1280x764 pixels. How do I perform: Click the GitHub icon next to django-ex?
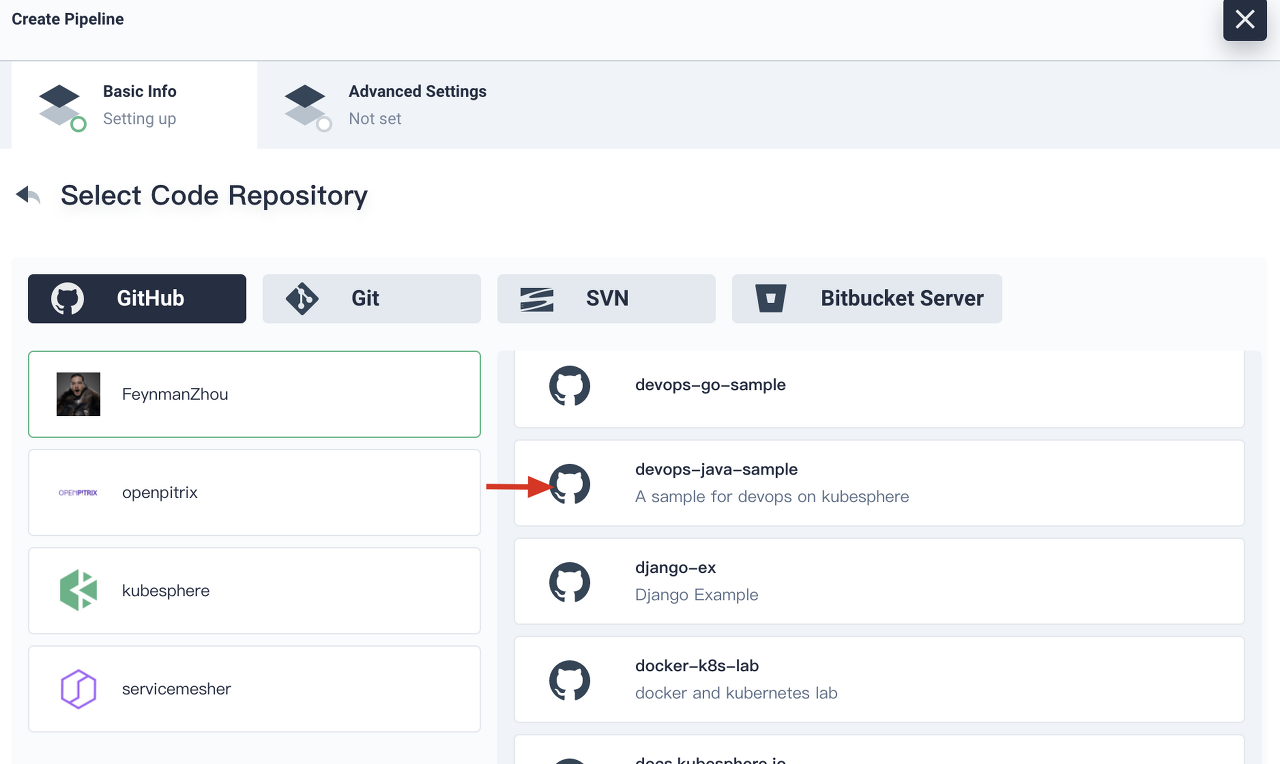point(570,581)
